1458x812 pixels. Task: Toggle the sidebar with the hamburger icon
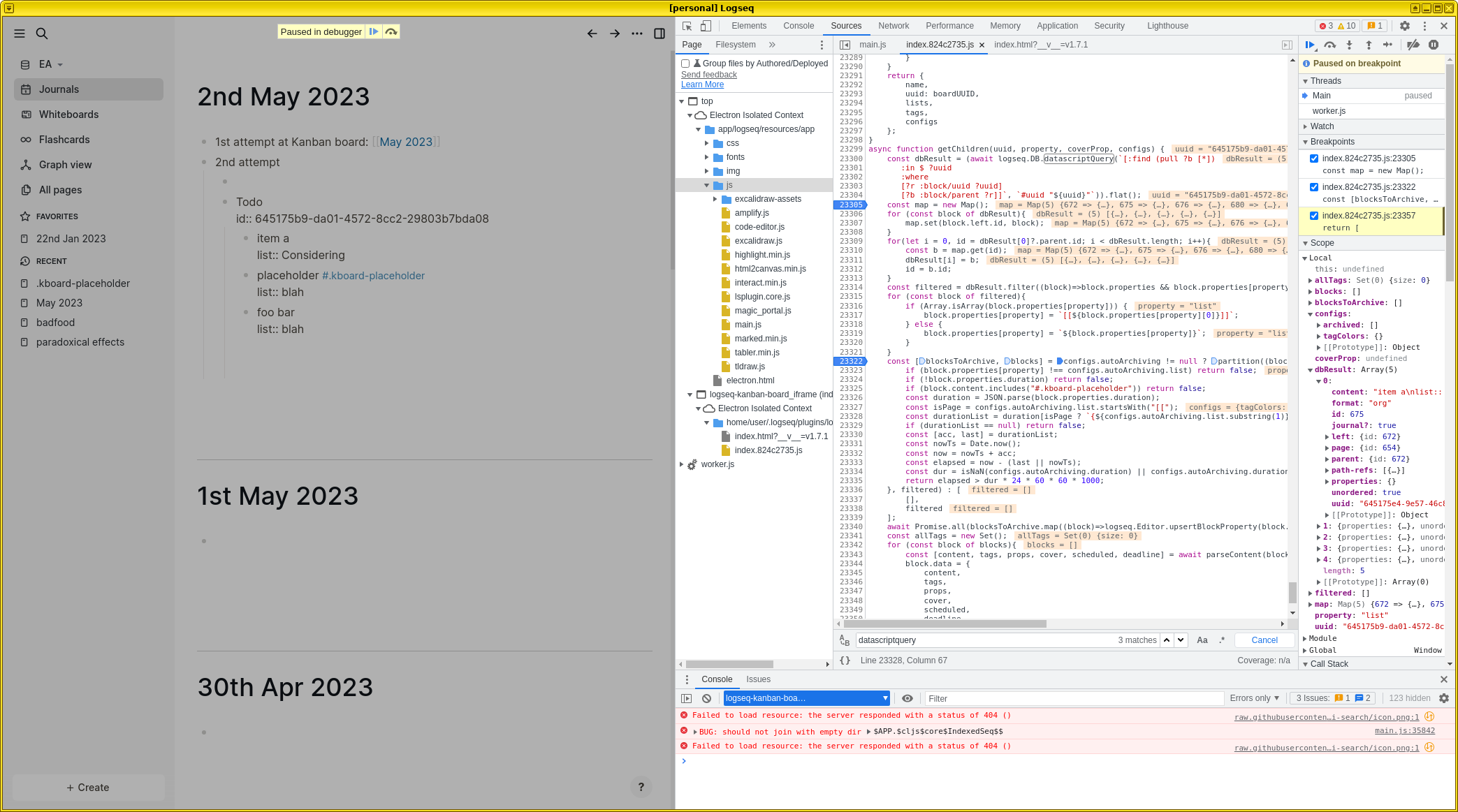19,33
